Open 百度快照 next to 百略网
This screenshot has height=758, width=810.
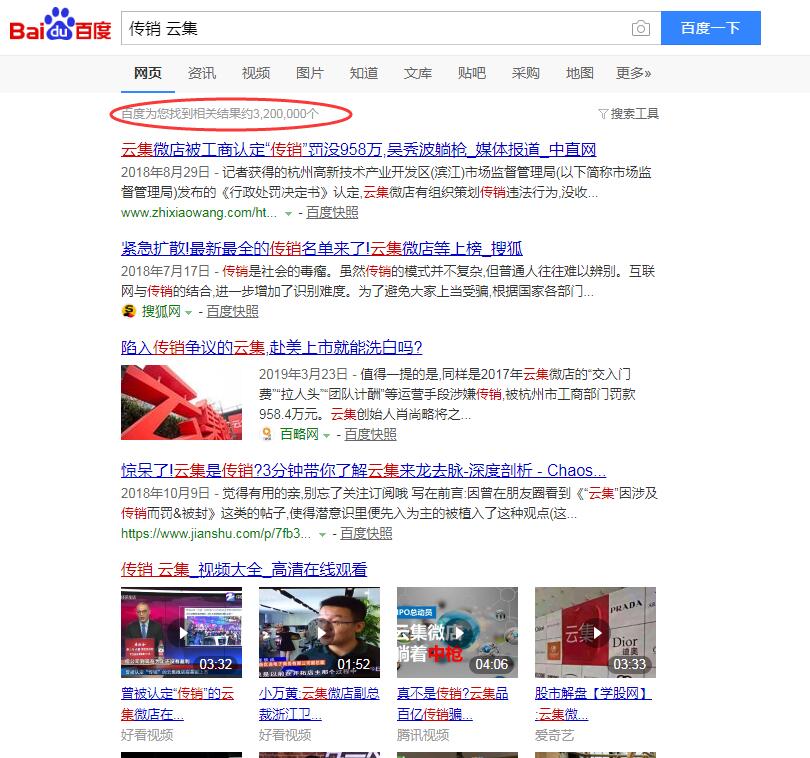pyautogui.click(x=370, y=434)
